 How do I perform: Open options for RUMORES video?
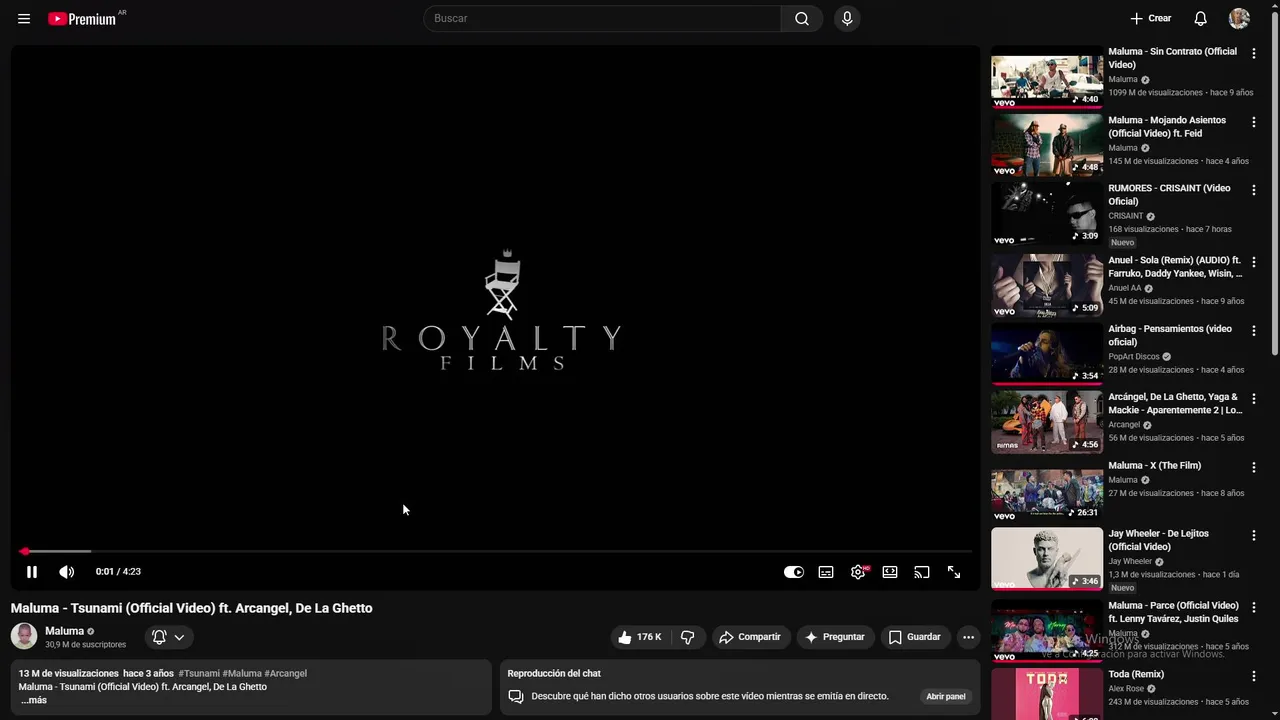(1254, 190)
